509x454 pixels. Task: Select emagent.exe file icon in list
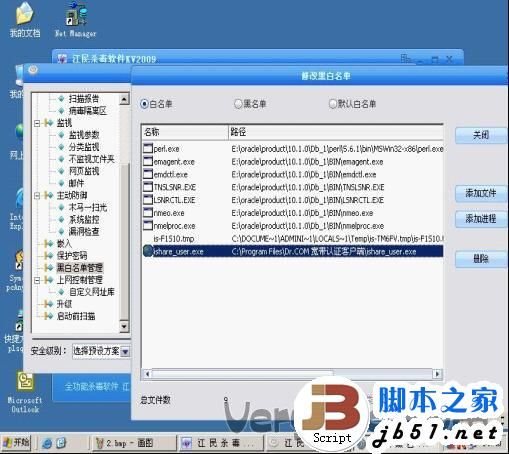coord(148,161)
